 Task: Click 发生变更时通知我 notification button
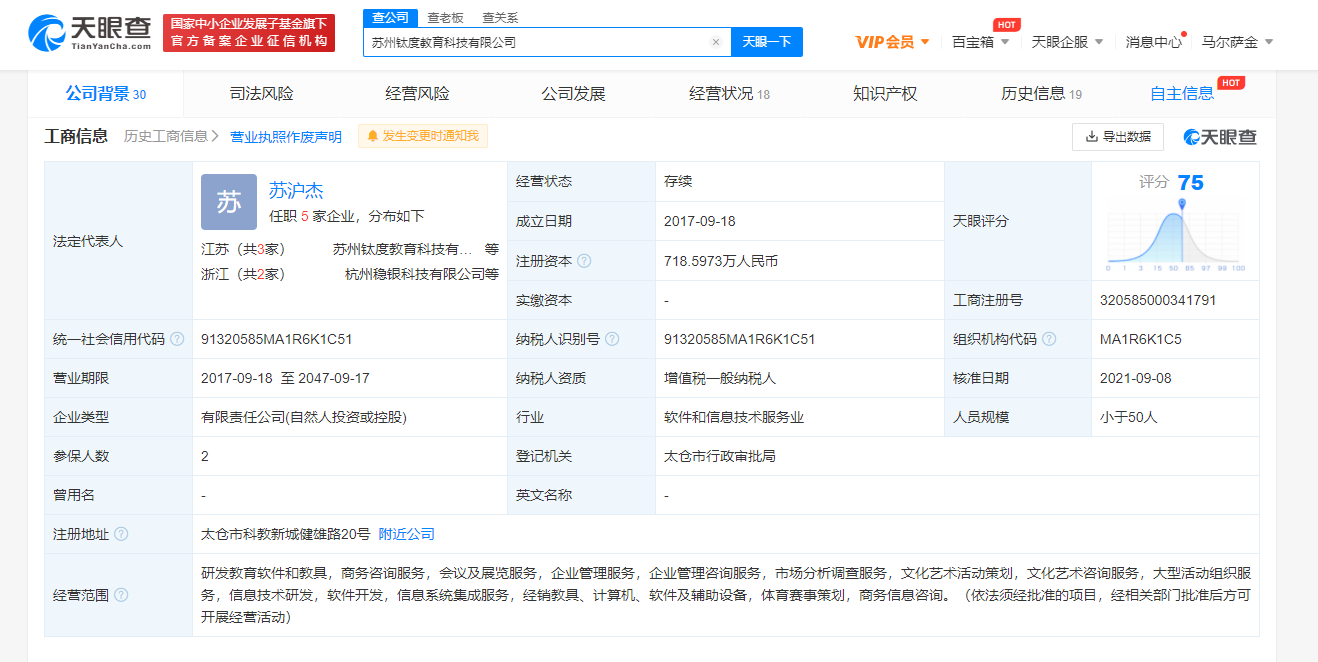point(423,136)
